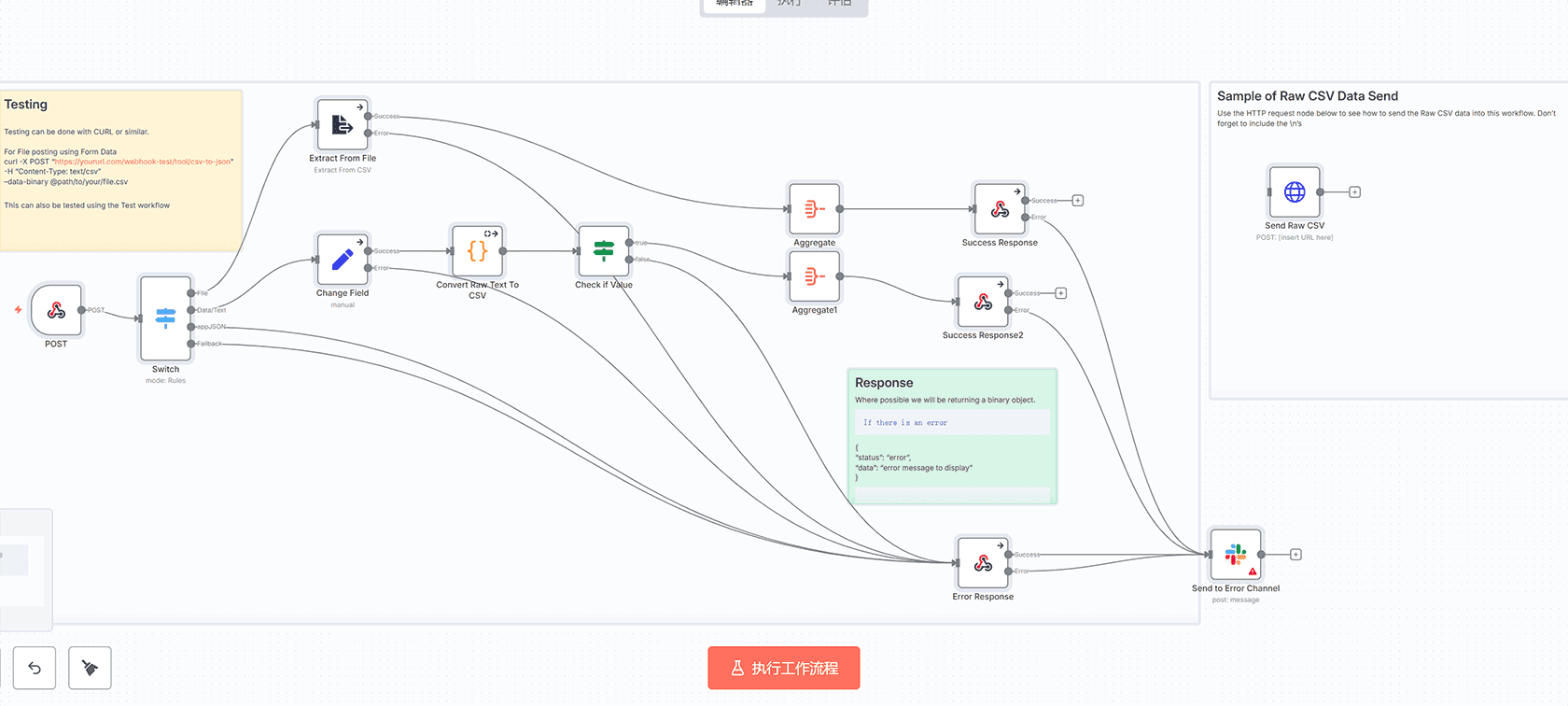Viewport: 1568px width, 706px height.
Task: Click the webhook URL link in Testing note
Action: pyautogui.click(x=143, y=162)
